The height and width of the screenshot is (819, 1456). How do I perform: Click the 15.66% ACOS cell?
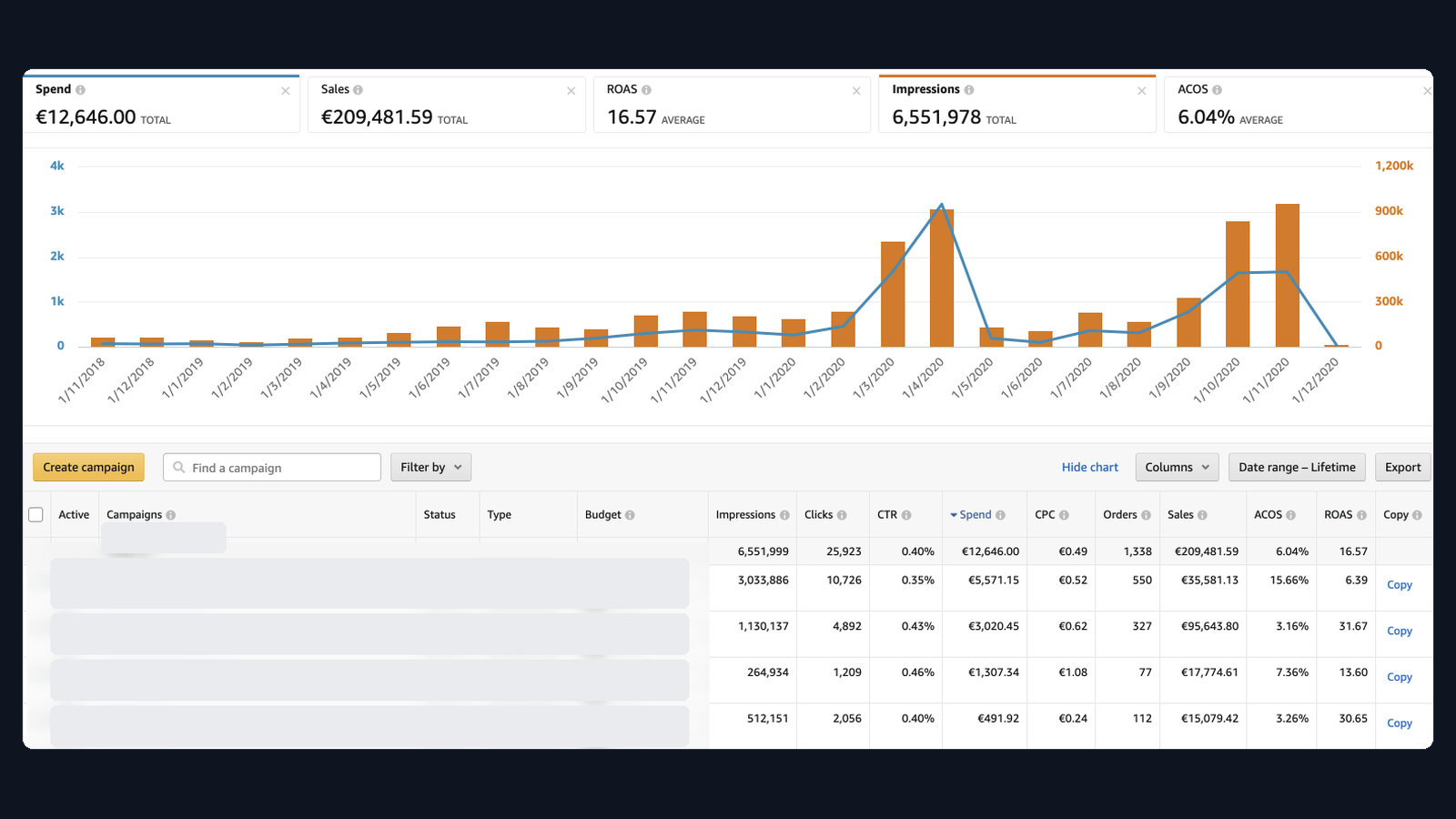1289,581
